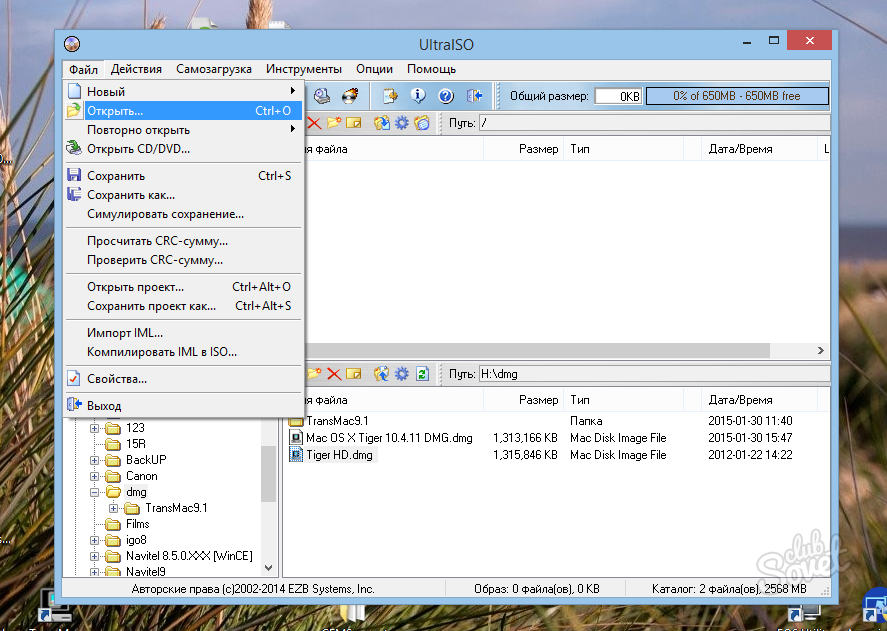Click the Путь field showing H:\dmg
This screenshot has height=631, width=887.
pos(654,374)
